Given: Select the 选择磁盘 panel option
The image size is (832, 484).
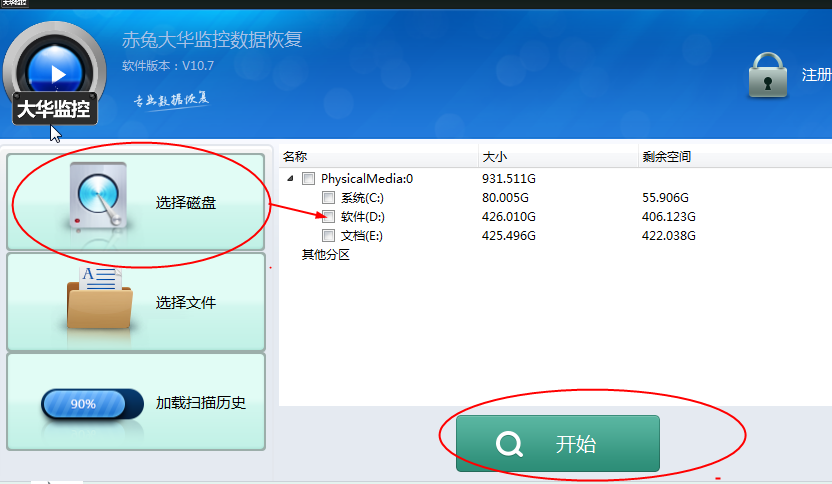Looking at the screenshot, I should point(136,202).
